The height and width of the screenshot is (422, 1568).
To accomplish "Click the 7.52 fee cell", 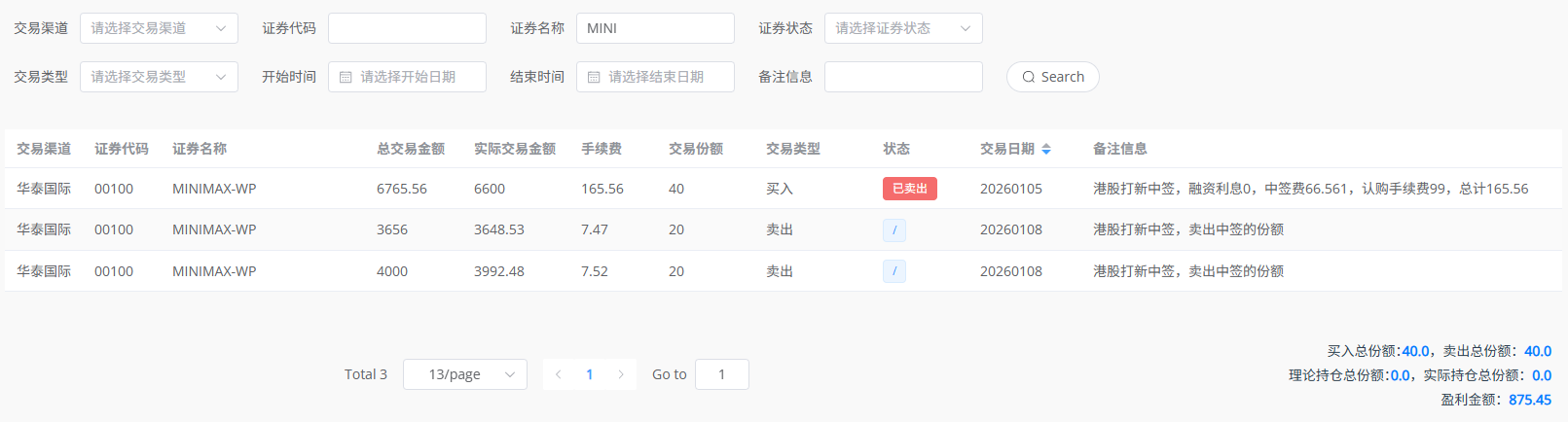I will click(x=595, y=271).
